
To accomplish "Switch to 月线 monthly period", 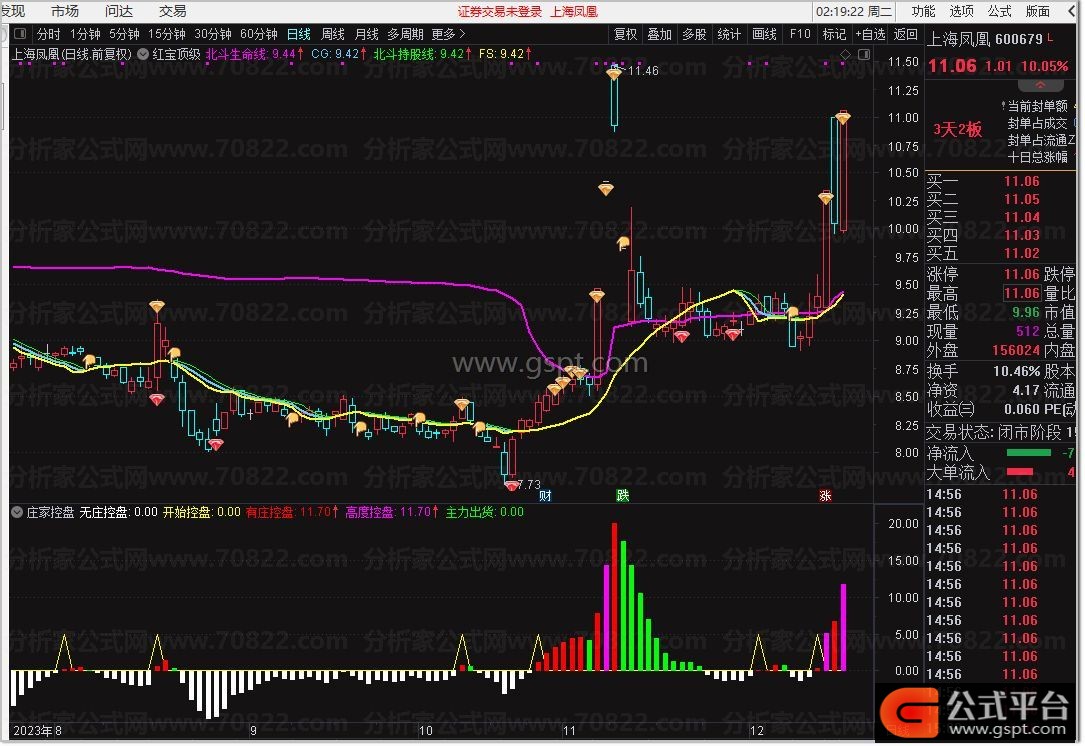I will coord(367,34).
